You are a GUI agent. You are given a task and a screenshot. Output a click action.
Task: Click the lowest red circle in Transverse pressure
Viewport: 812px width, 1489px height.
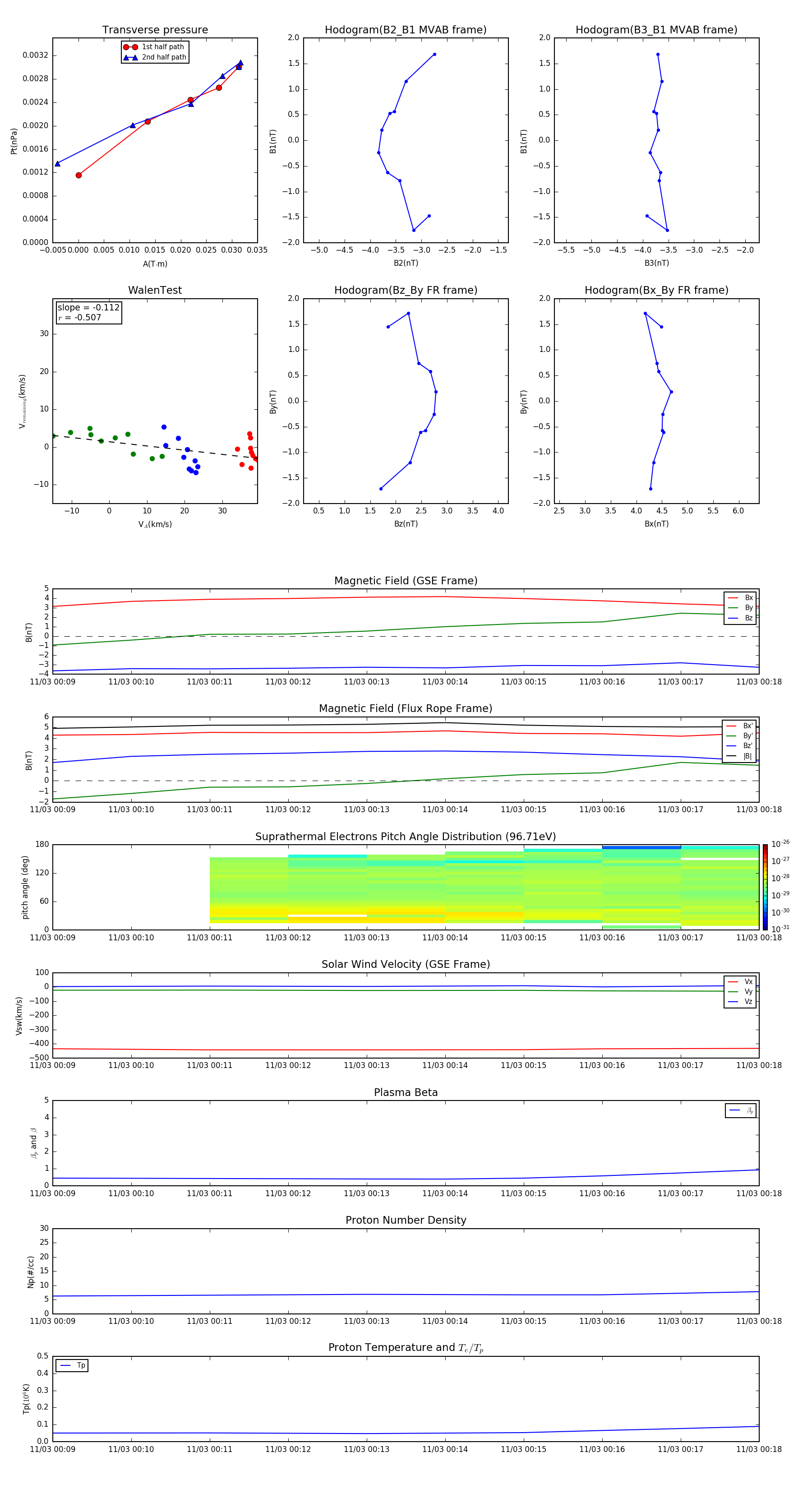coord(78,175)
